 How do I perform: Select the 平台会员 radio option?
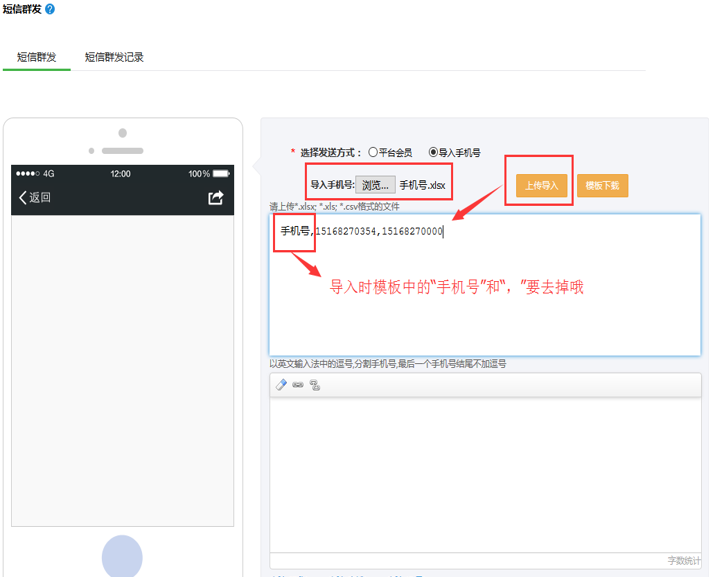coord(373,153)
